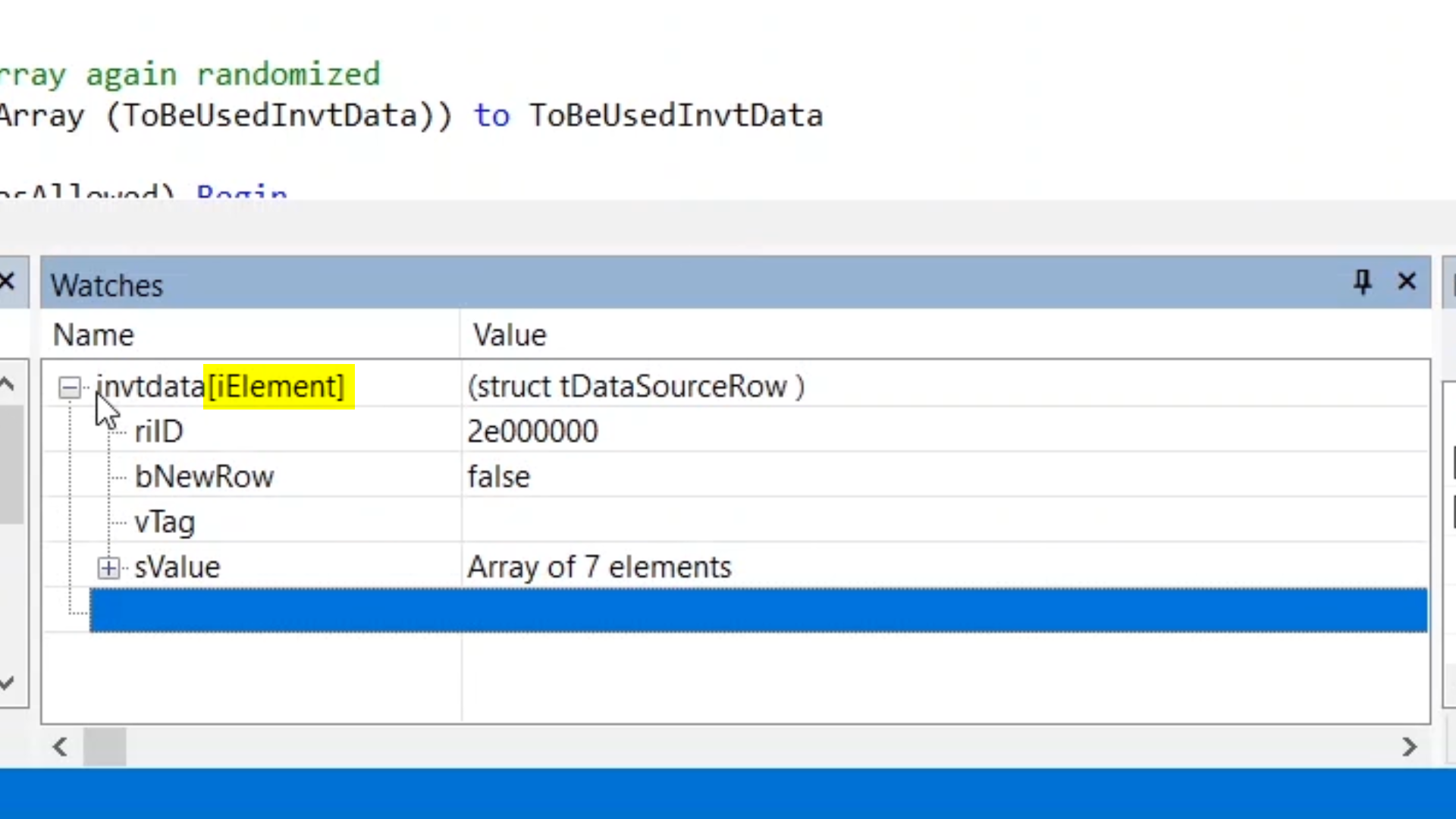The width and height of the screenshot is (1456, 819).
Task: Close the left adjacent panel
Action: 8,282
